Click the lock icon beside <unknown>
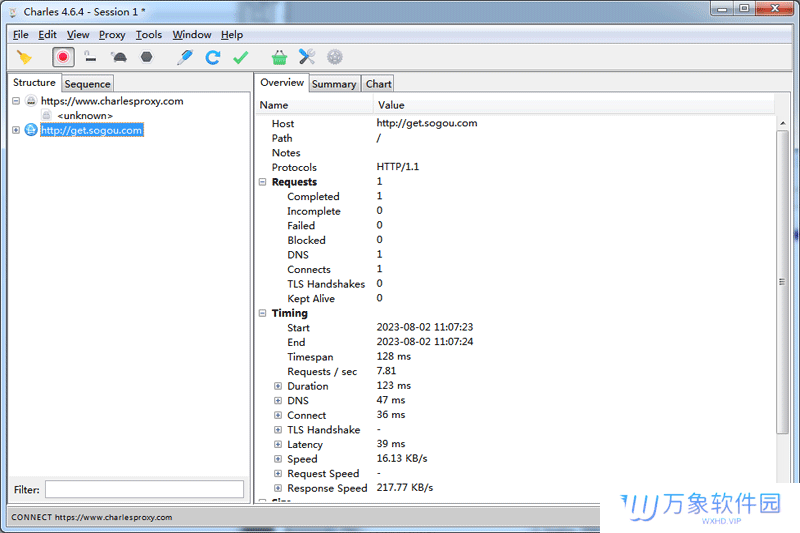Viewport: 800px width, 533px height. pyautogui.click(x=46, y=115)
